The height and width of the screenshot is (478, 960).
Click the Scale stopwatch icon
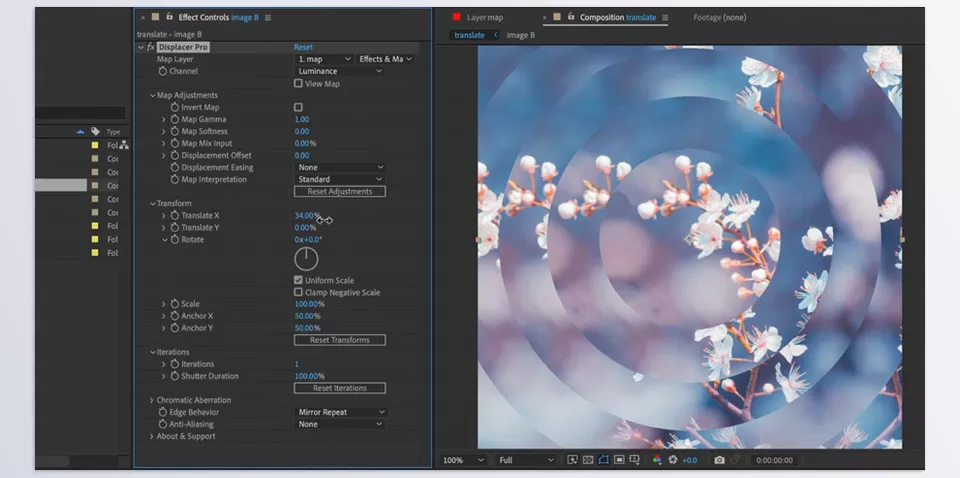point(175,304)
